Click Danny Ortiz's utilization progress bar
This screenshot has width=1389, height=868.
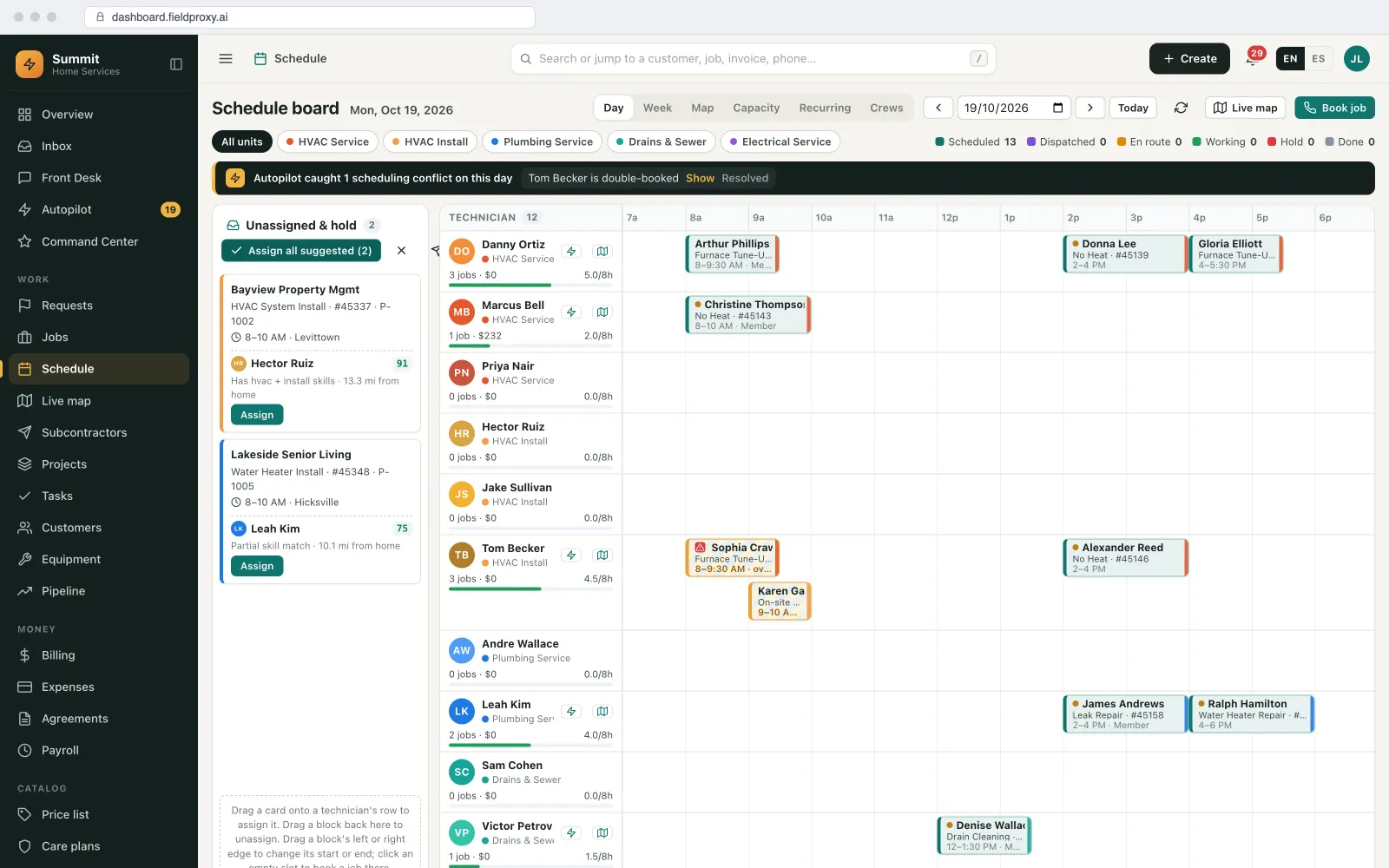pos(530,285)
